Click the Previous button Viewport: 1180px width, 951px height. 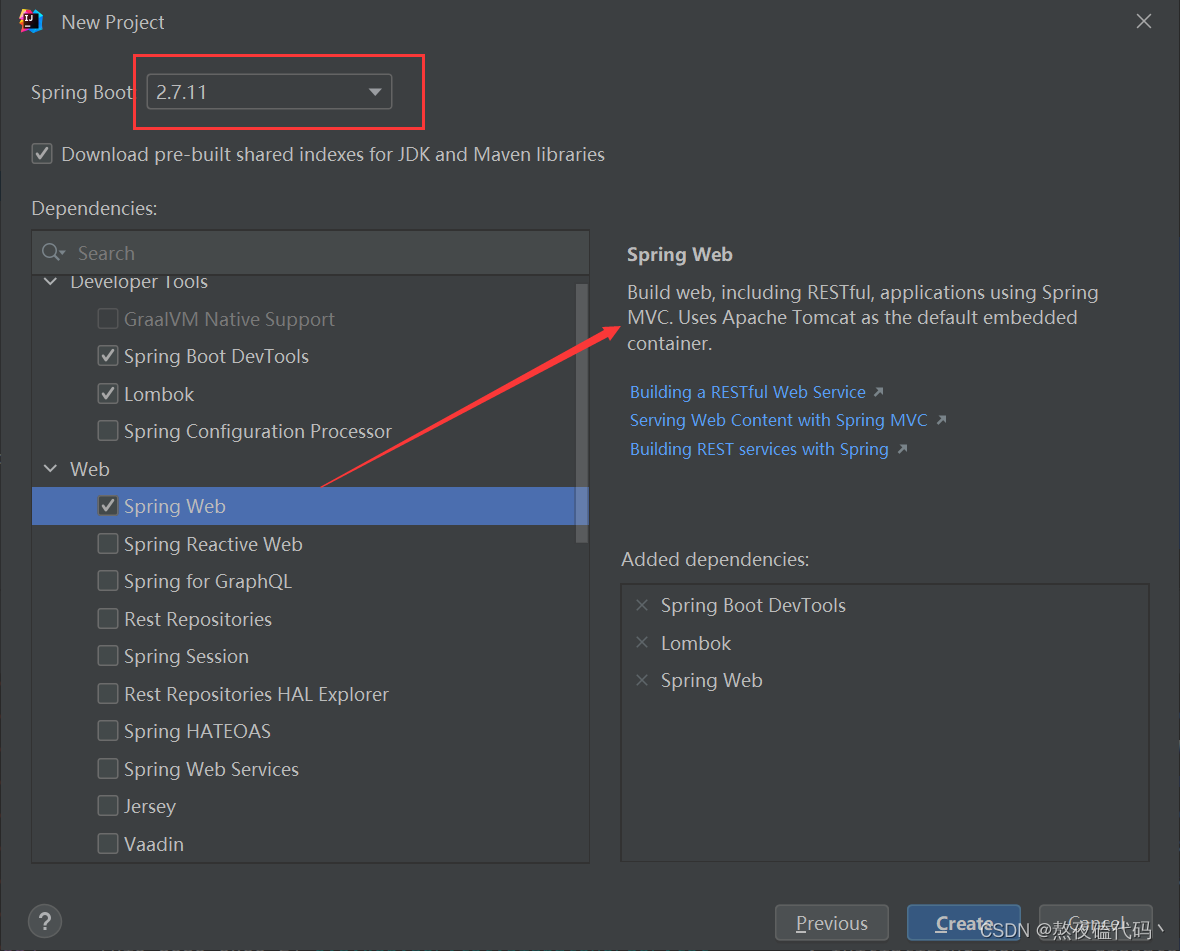(x=832, y=922)
